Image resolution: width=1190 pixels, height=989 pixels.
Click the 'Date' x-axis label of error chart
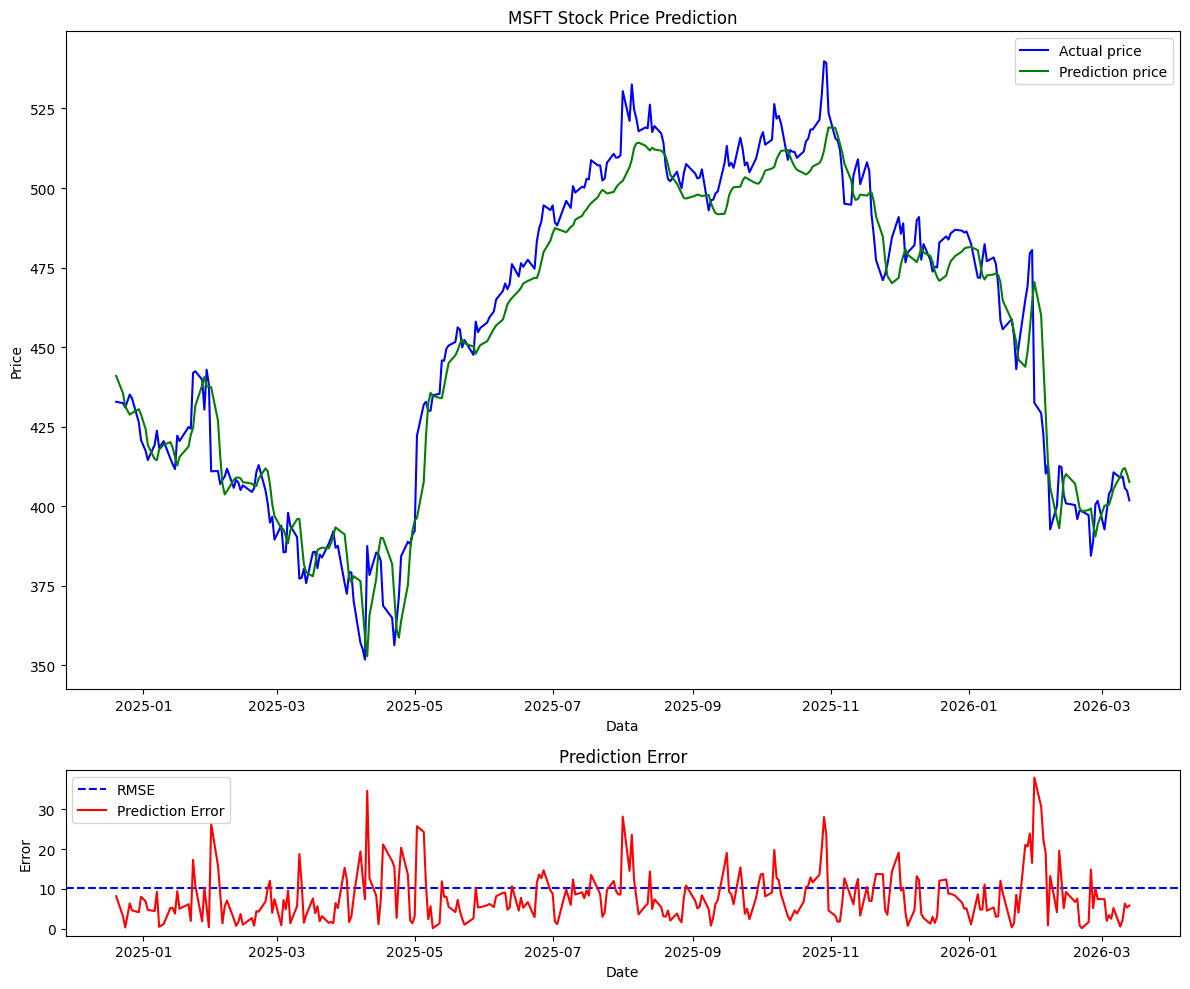pyautogui.click(x=622, y=972)
